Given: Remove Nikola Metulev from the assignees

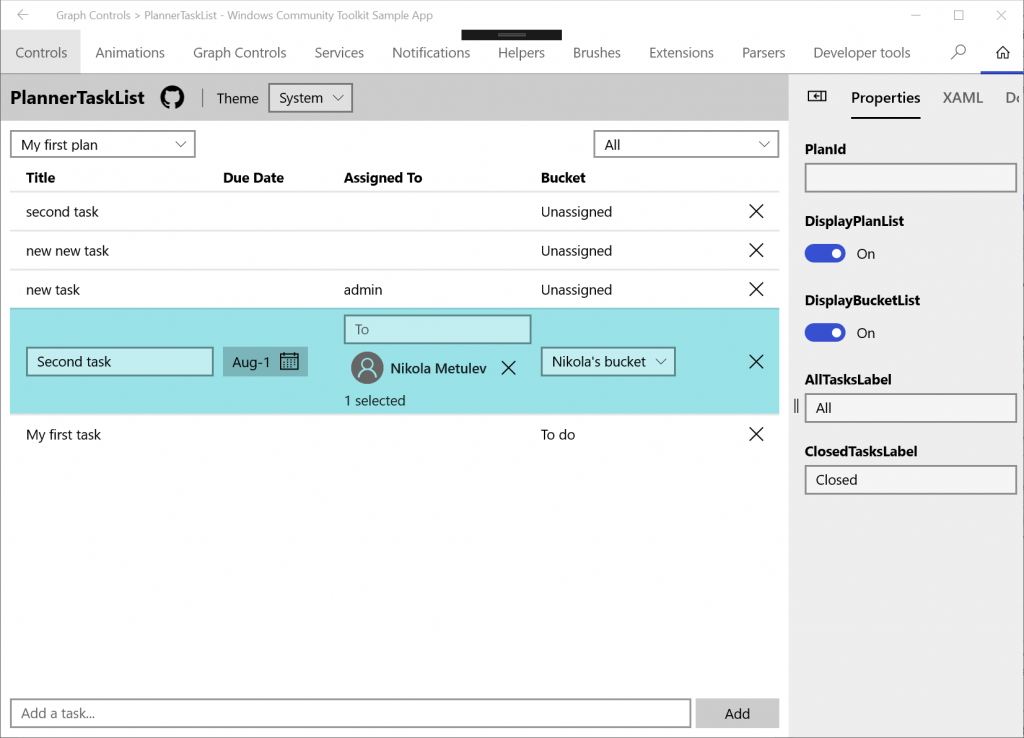Looking at the screenshot, I should pos(508,367).
